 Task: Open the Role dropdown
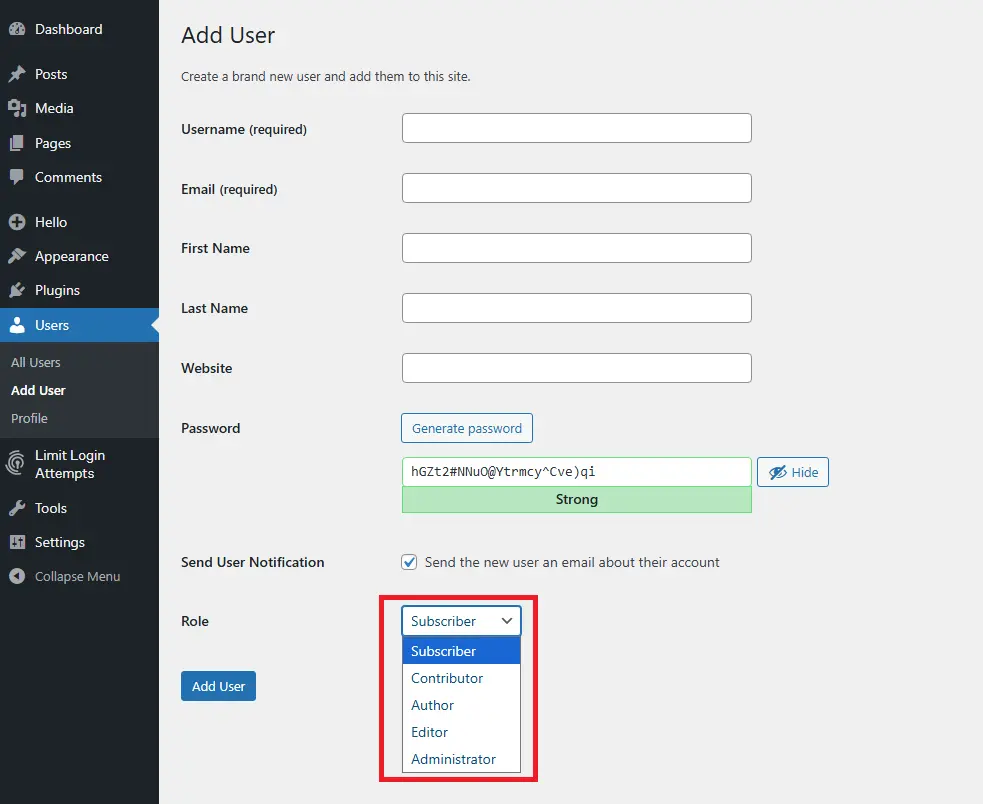pyautogui.click(x=461, y=620)
